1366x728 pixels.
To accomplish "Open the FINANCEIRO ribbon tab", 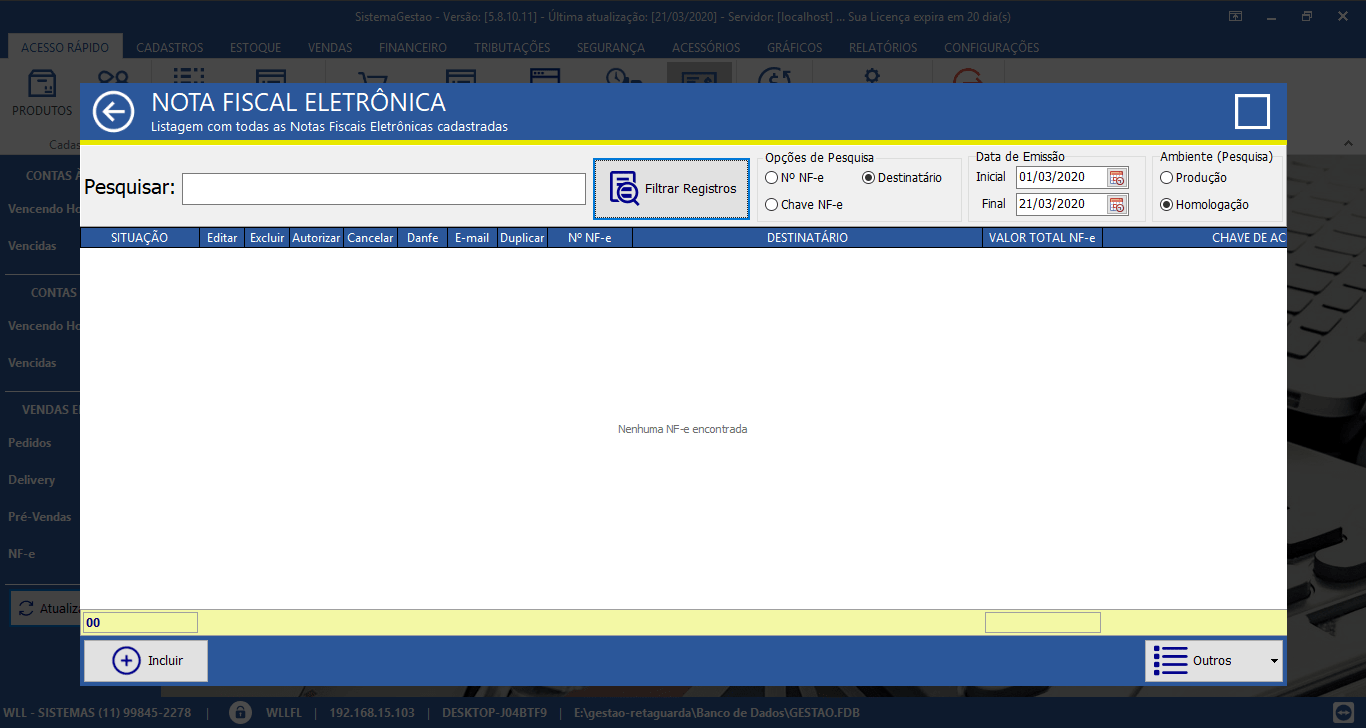I will (413, 47).
